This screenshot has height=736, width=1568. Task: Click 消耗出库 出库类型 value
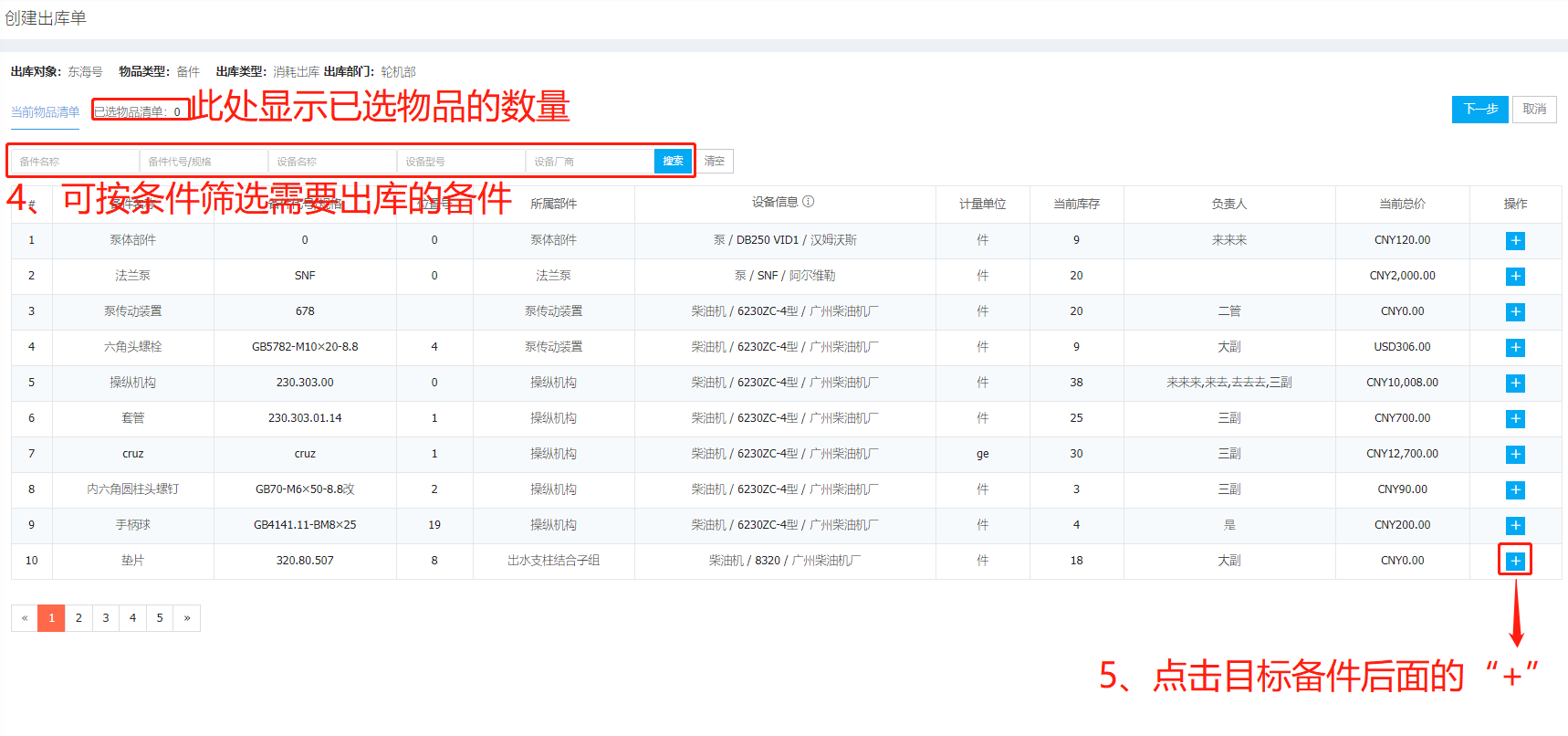pyautogui.click(x=296, y=71)
